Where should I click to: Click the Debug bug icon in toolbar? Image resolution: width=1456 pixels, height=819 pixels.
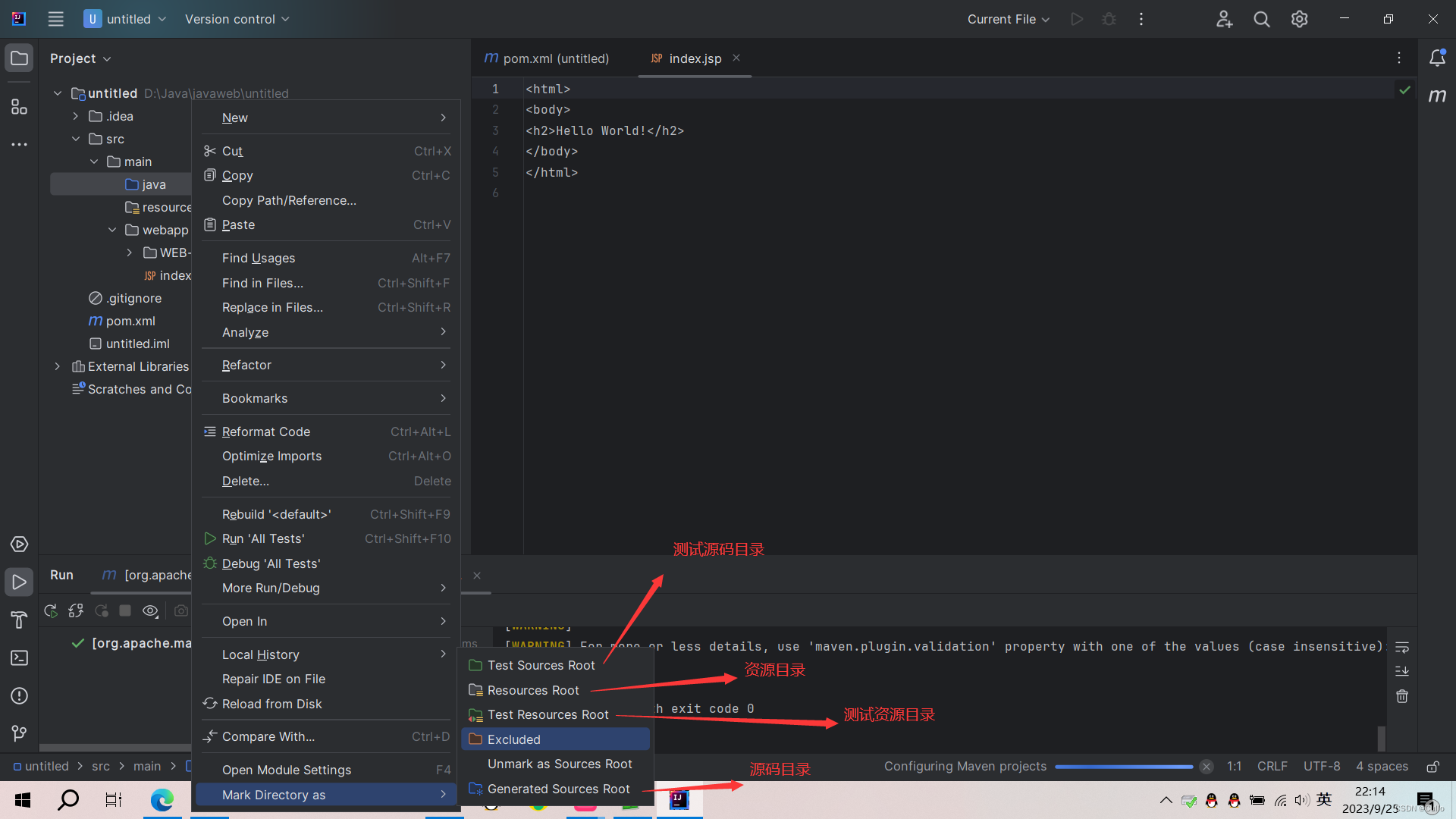point(1109,19)
